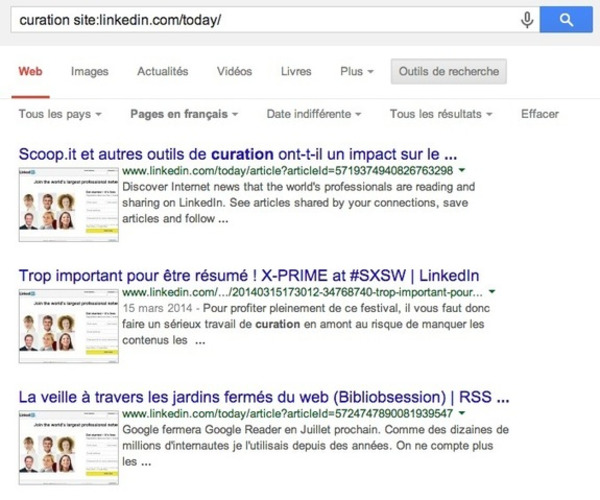Toggle the Outils de recherche button
This screenshot has height=500, width=600.
pyautogui.click(x=448, y=72)
